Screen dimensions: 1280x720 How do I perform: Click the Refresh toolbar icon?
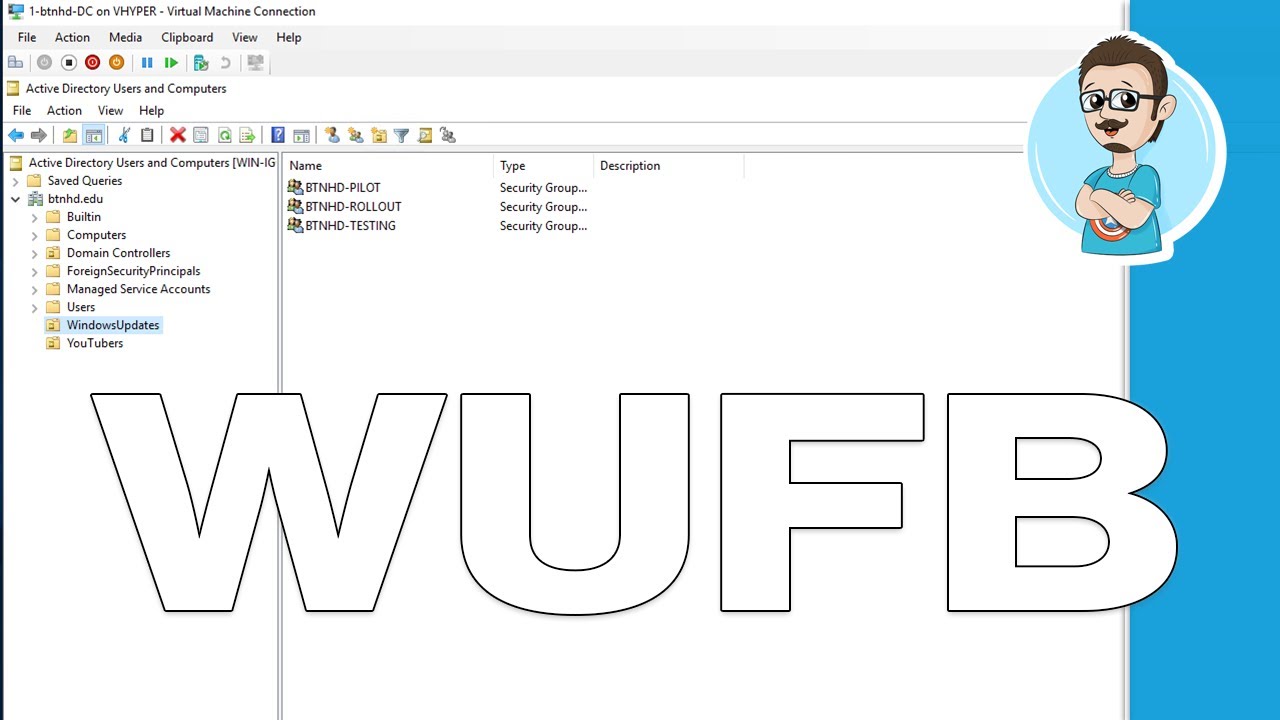tap(224, 135)
